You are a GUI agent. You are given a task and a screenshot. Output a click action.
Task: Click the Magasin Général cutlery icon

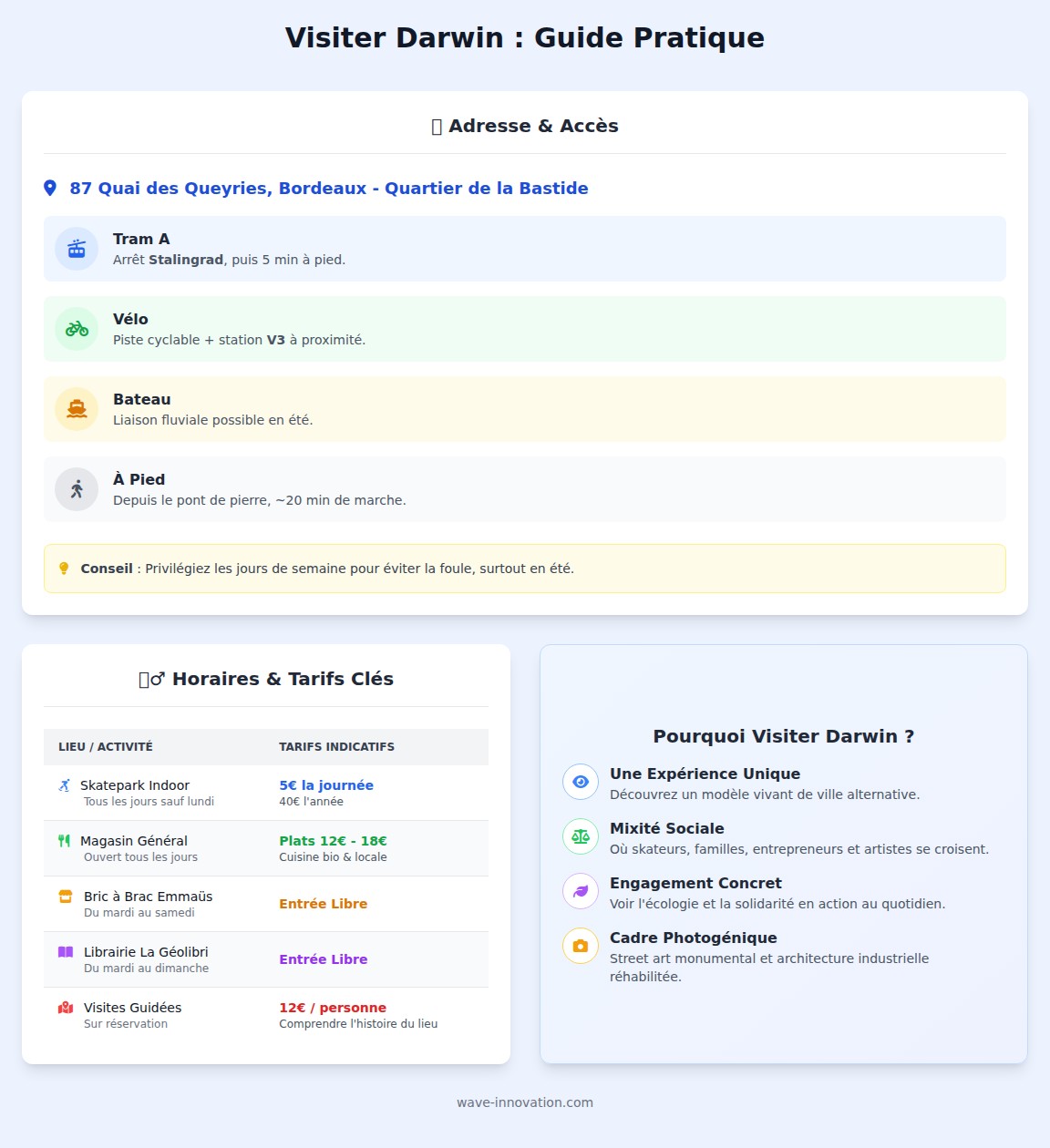coord(65,840)
